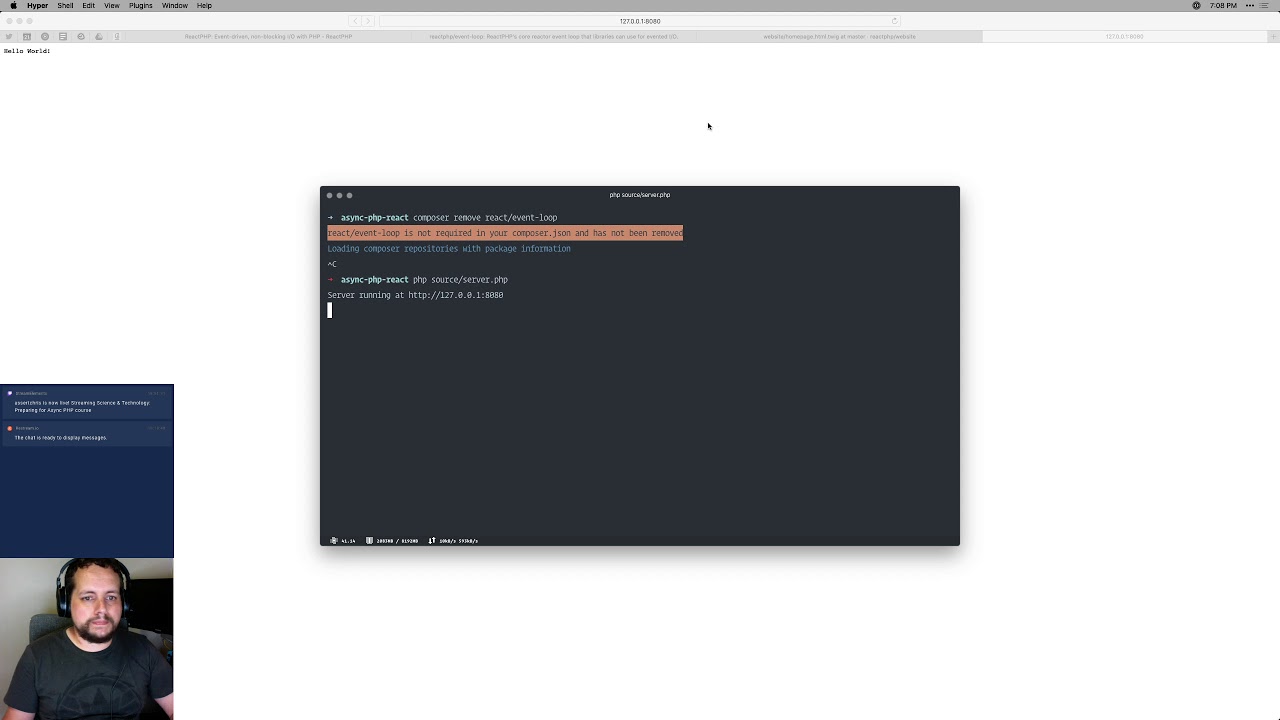Click the browser back arrow button
Screen dimensions: 1280x720
click(x=354, y=21)
